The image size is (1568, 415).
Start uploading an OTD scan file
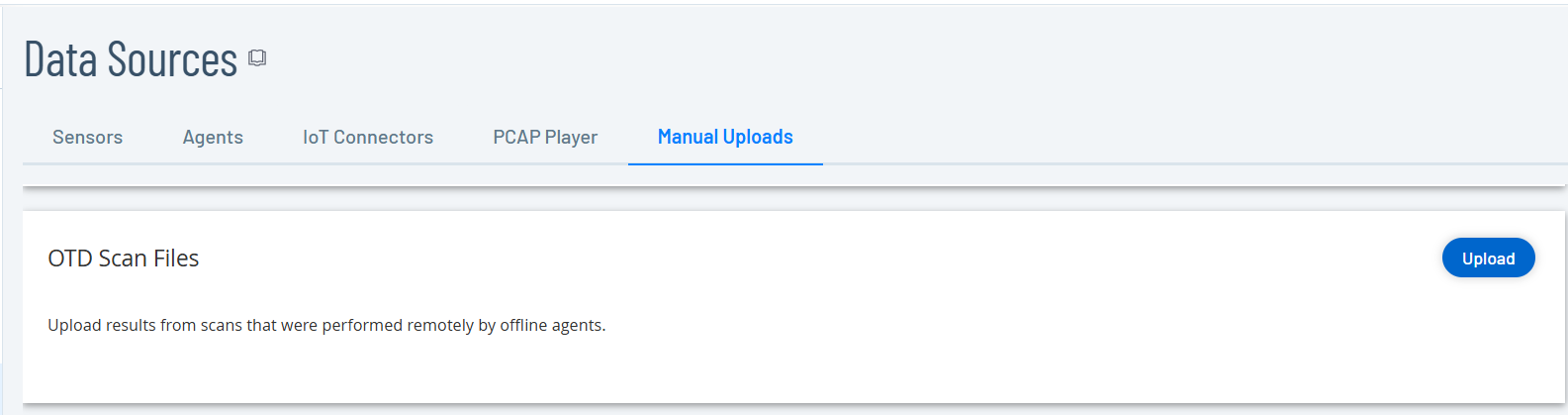1488,258
